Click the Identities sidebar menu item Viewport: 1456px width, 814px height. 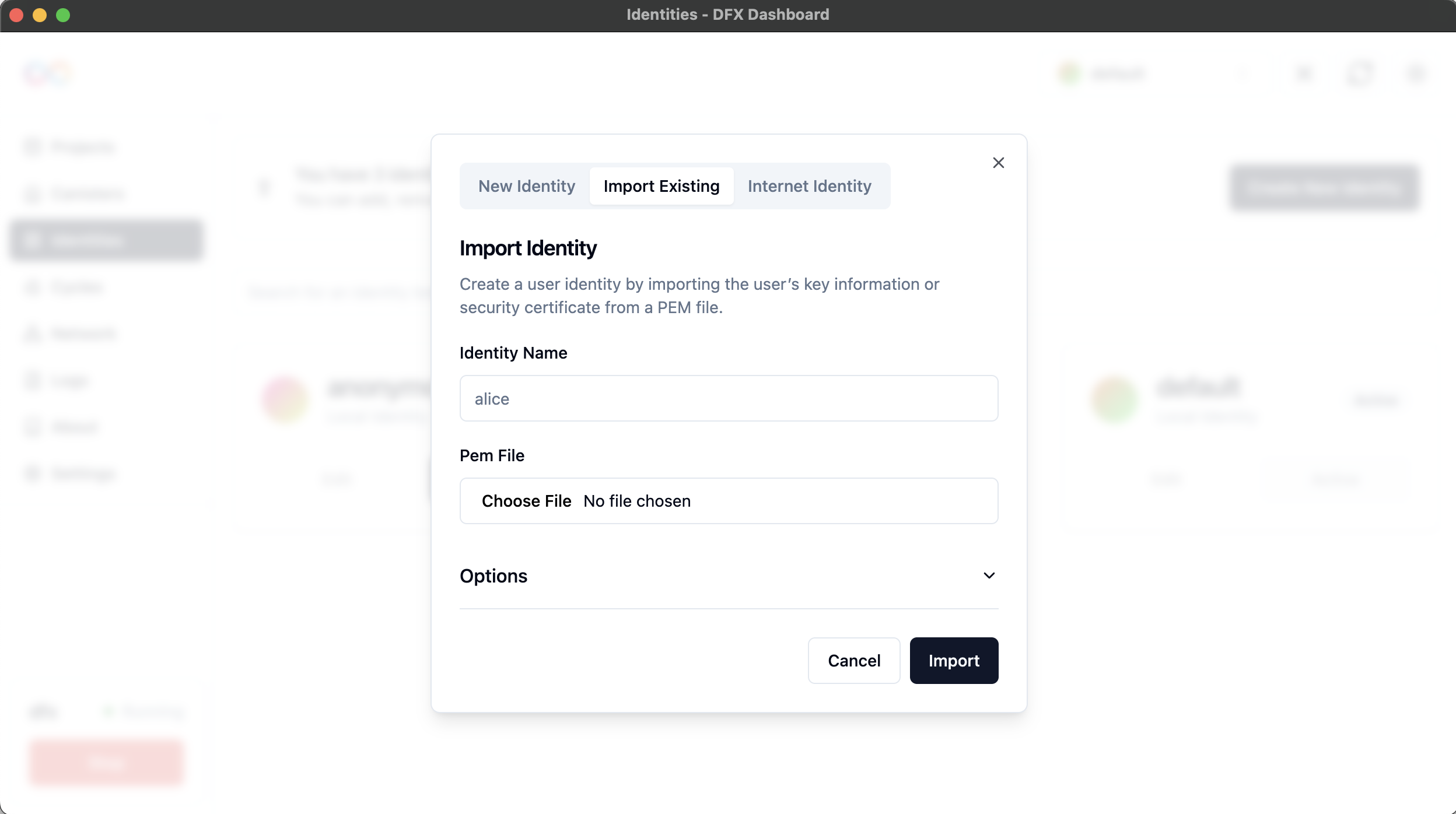tap(107, 240)
